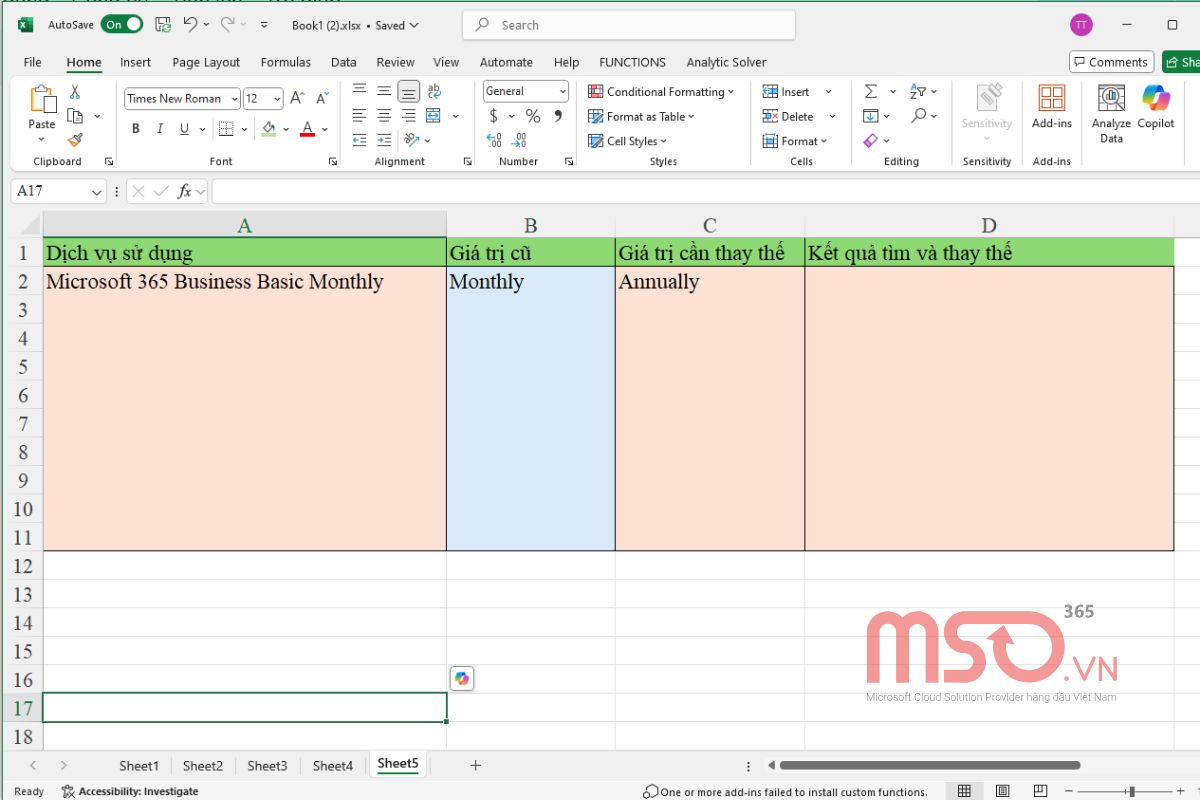Click the Fill Color paint bucket
Screen dimensions: 1200x800
click(268, 129)
